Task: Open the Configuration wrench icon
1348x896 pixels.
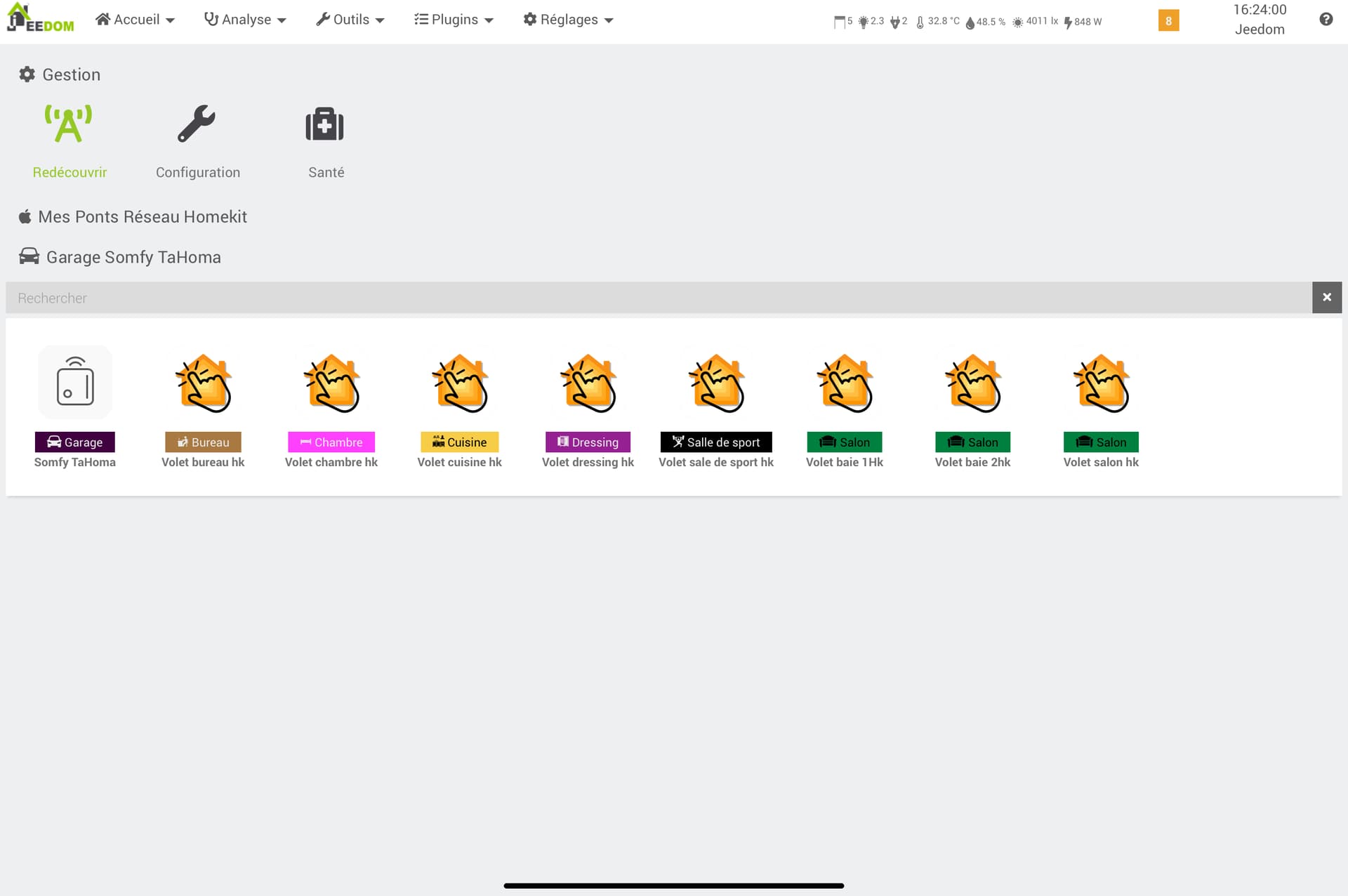Action: (x=197, y=125)
